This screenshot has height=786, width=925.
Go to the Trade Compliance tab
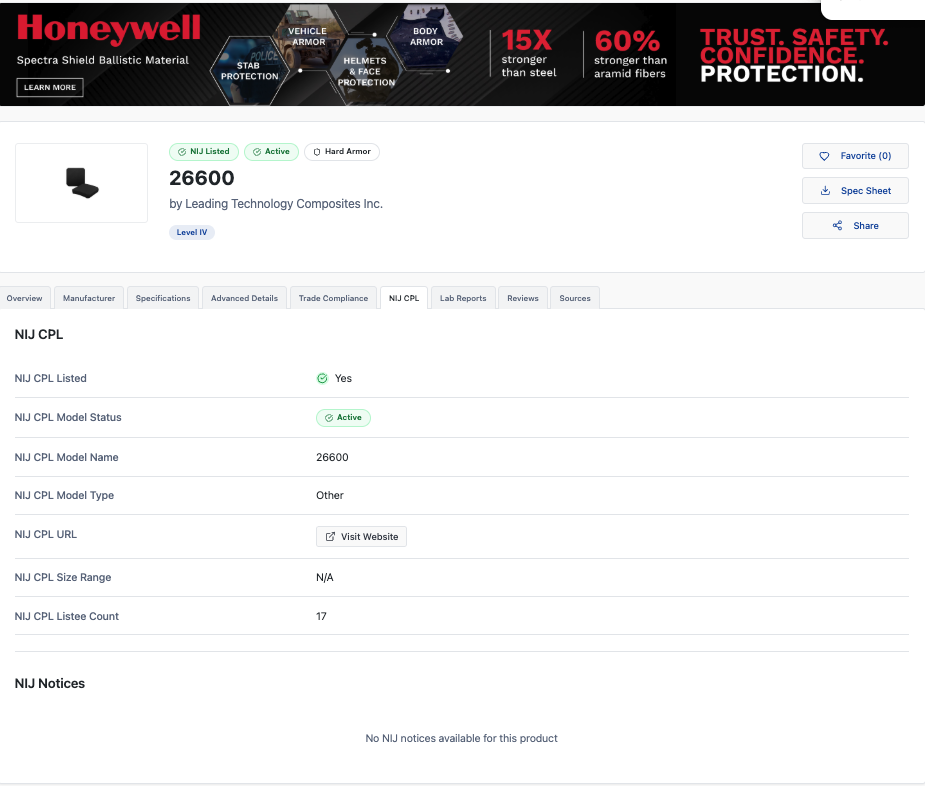333,298
